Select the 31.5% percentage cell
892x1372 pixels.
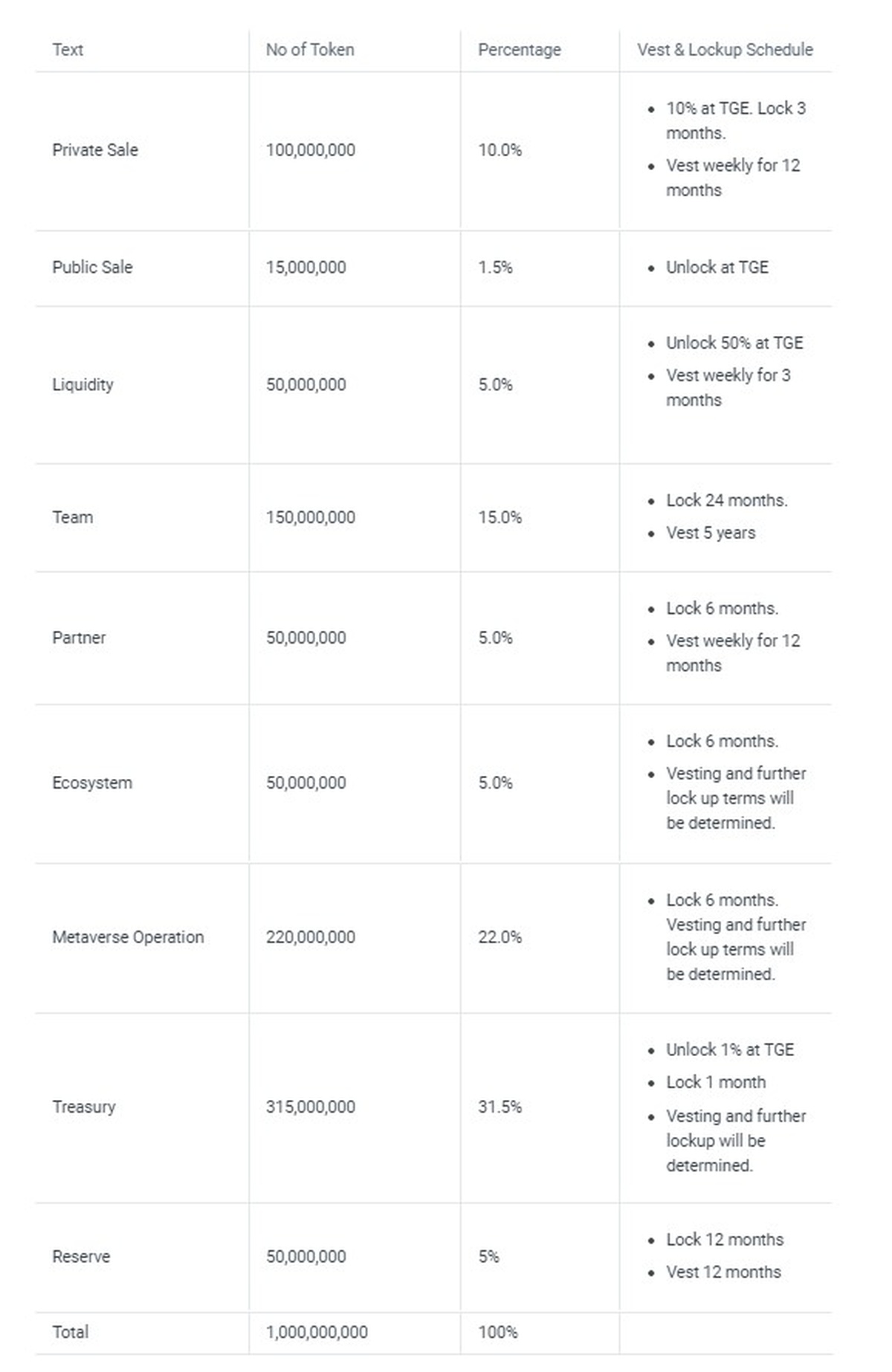(x=500, y=1107)
